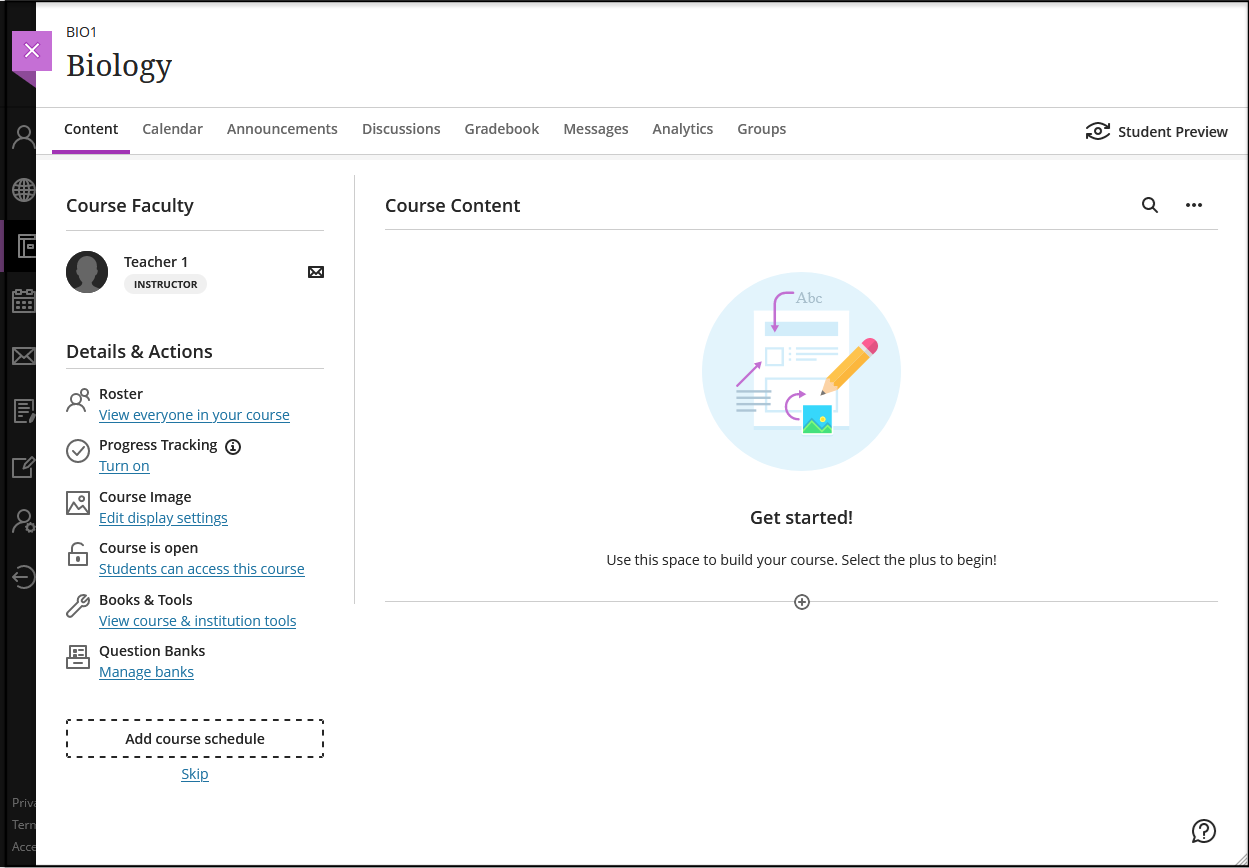Click the Question Banks icon
Viewport: 1249px width, 868px height.
[x=78, y=657]
